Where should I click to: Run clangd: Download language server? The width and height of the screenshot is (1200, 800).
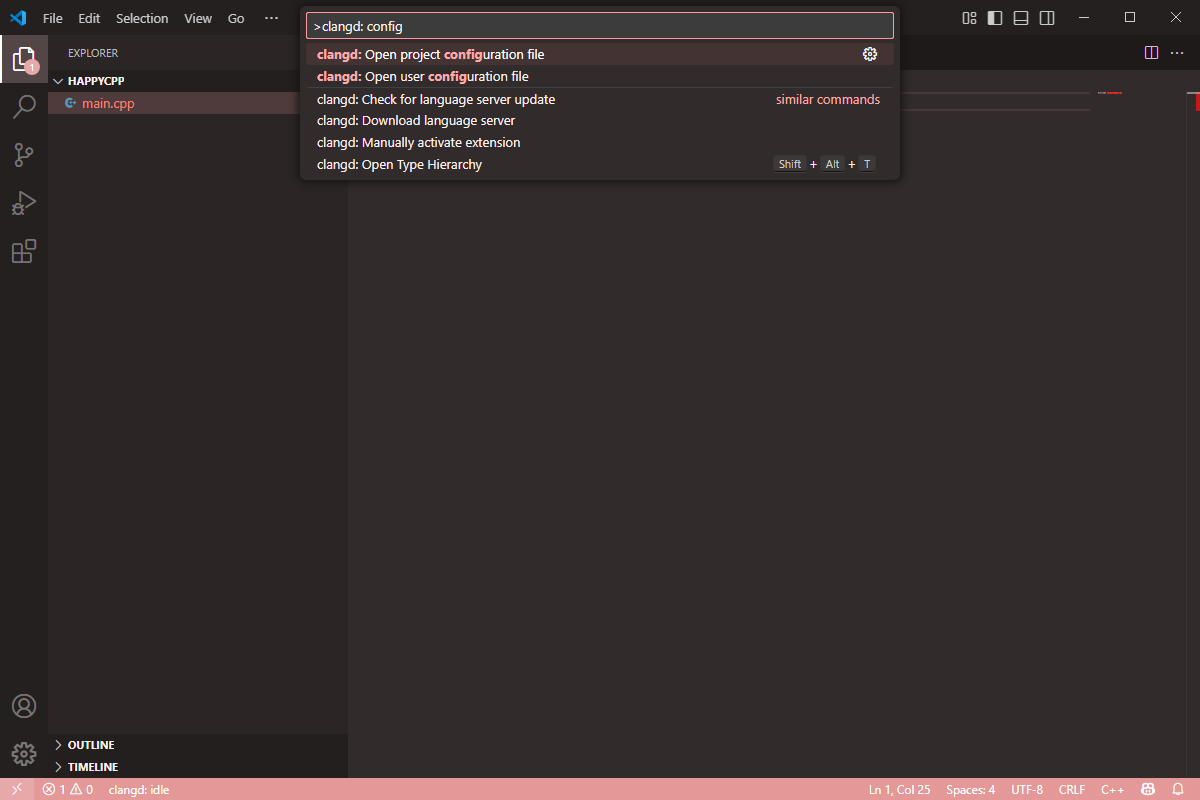click(600, 120)
